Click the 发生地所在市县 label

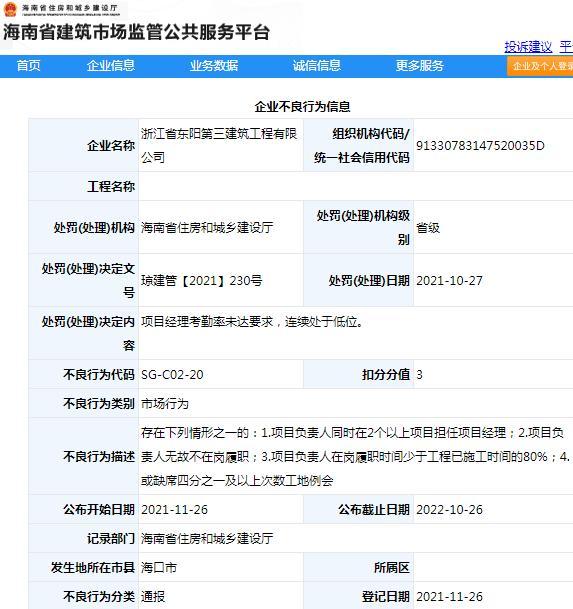[x=92, y=568]
